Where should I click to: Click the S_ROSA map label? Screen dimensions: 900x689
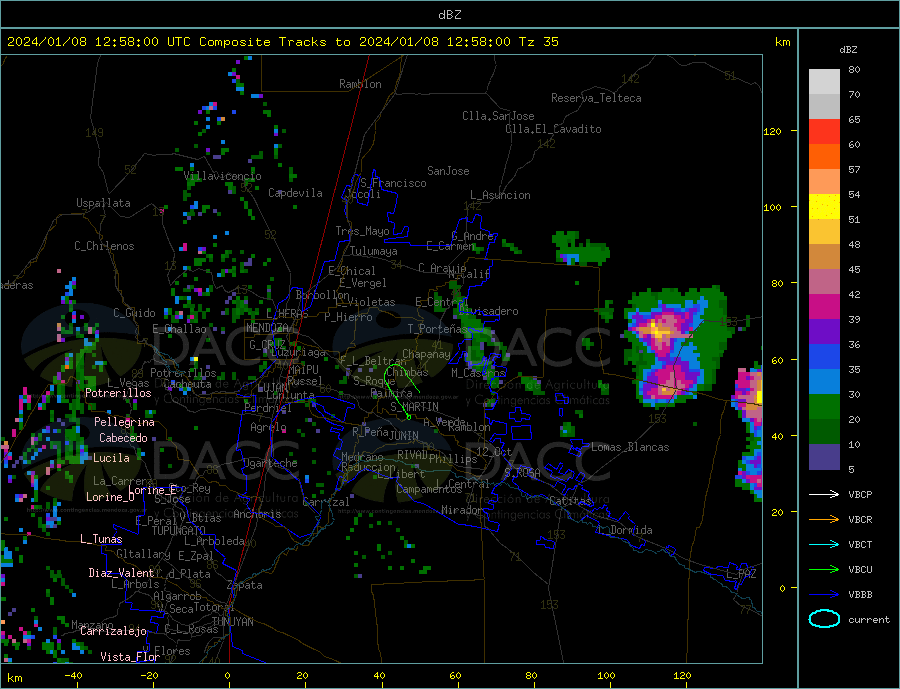click(x=522, y=473)
